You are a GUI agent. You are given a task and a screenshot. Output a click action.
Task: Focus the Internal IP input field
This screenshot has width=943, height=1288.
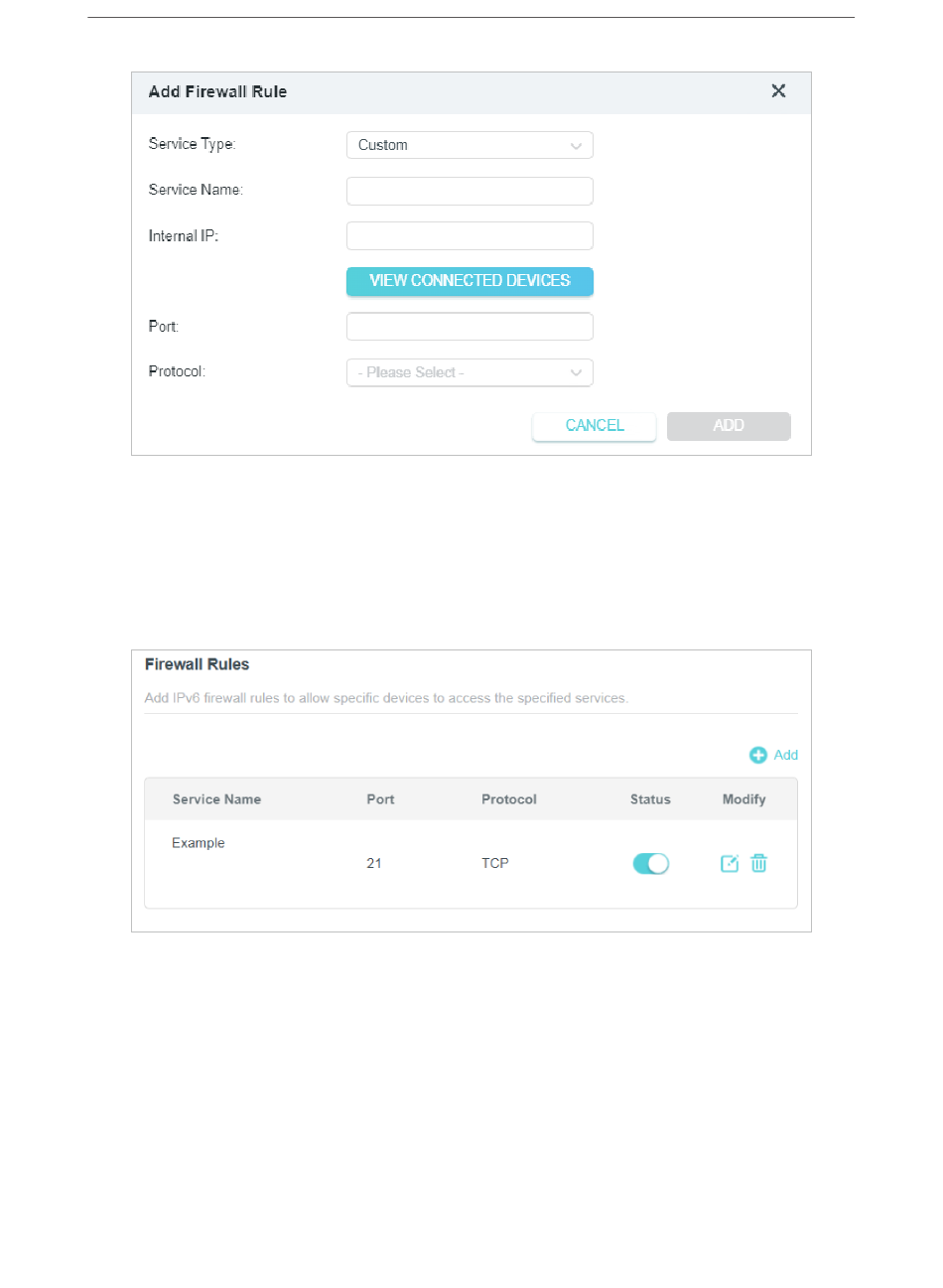click(x=470, y=236)
